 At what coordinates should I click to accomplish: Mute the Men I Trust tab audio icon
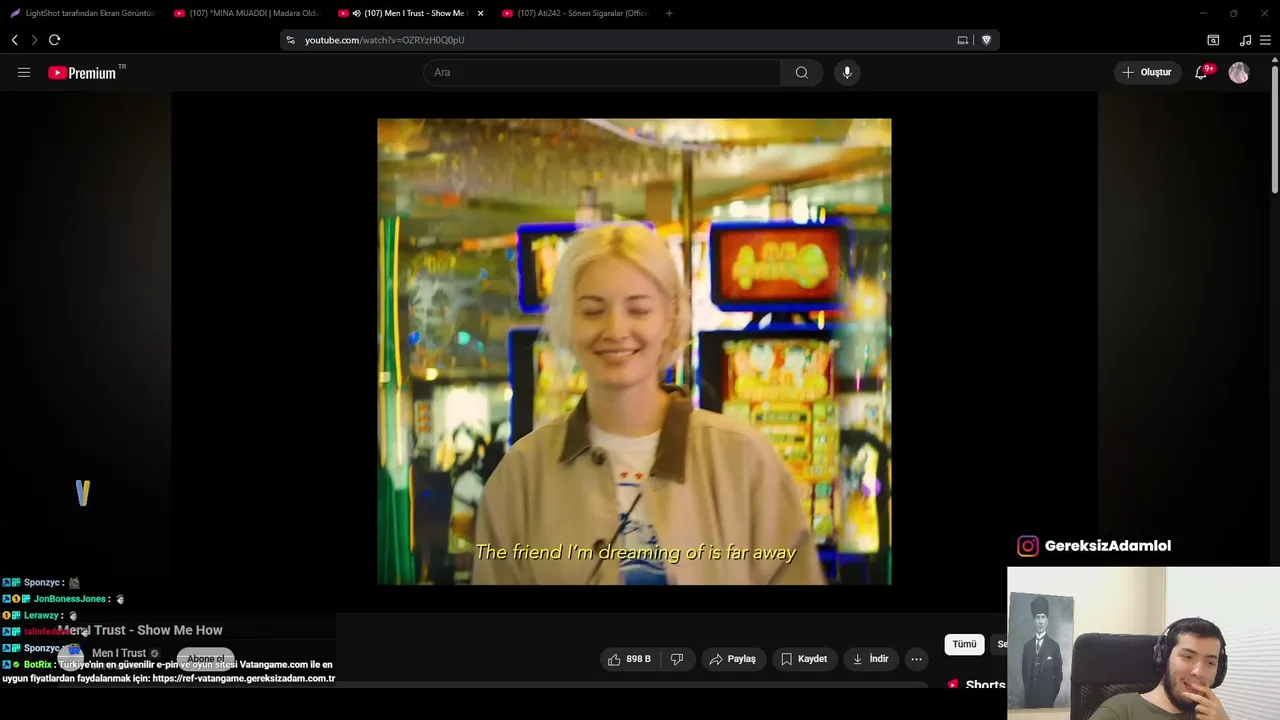357,13
